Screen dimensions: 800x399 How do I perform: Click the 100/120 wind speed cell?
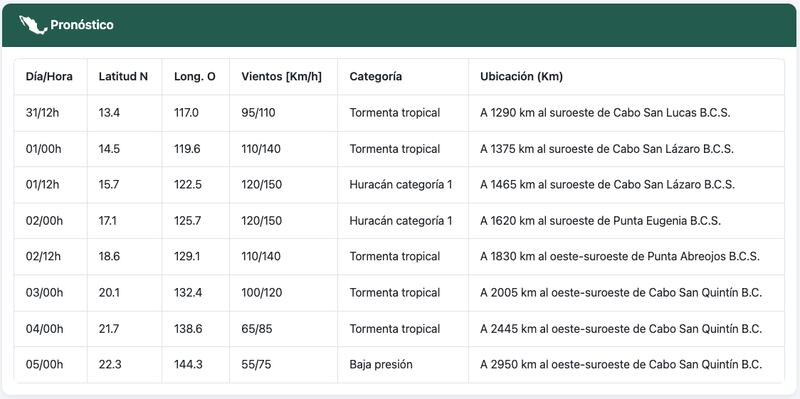[x=283, y=293]
